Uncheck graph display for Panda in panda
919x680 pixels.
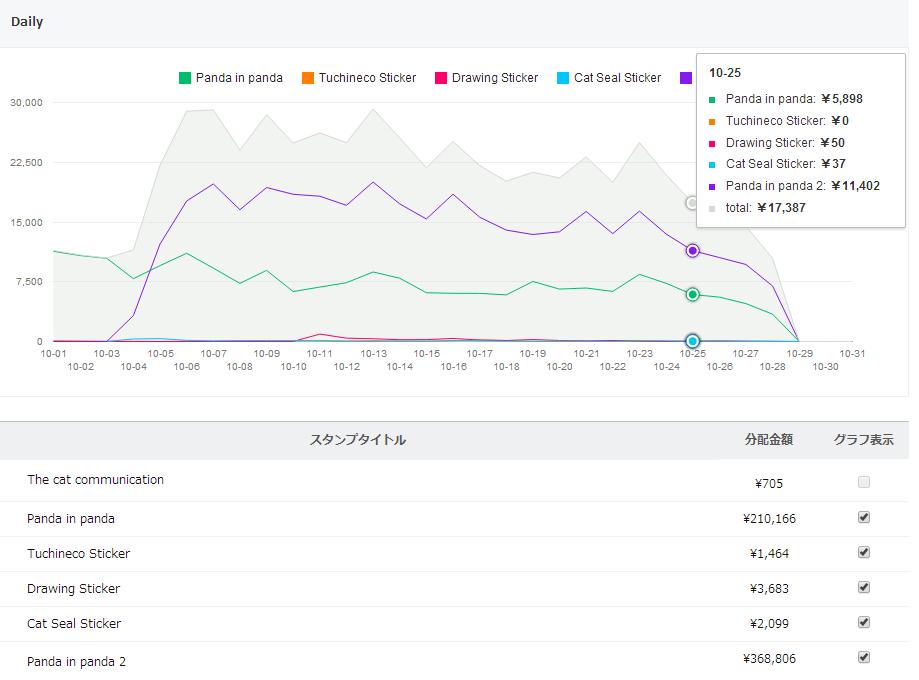click(x=864, y=517)
